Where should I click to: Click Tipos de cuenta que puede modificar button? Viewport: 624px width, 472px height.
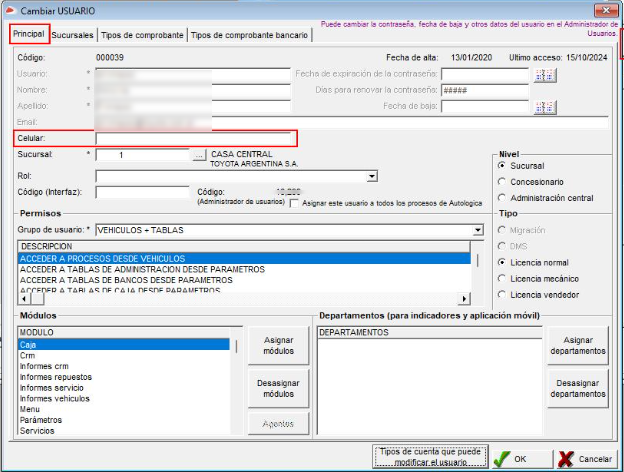point(430,457)
